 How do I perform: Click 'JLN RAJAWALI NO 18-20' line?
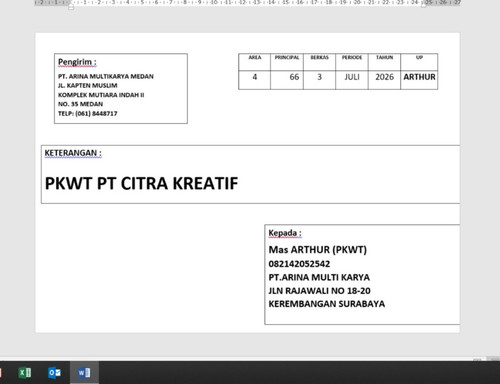319,291
